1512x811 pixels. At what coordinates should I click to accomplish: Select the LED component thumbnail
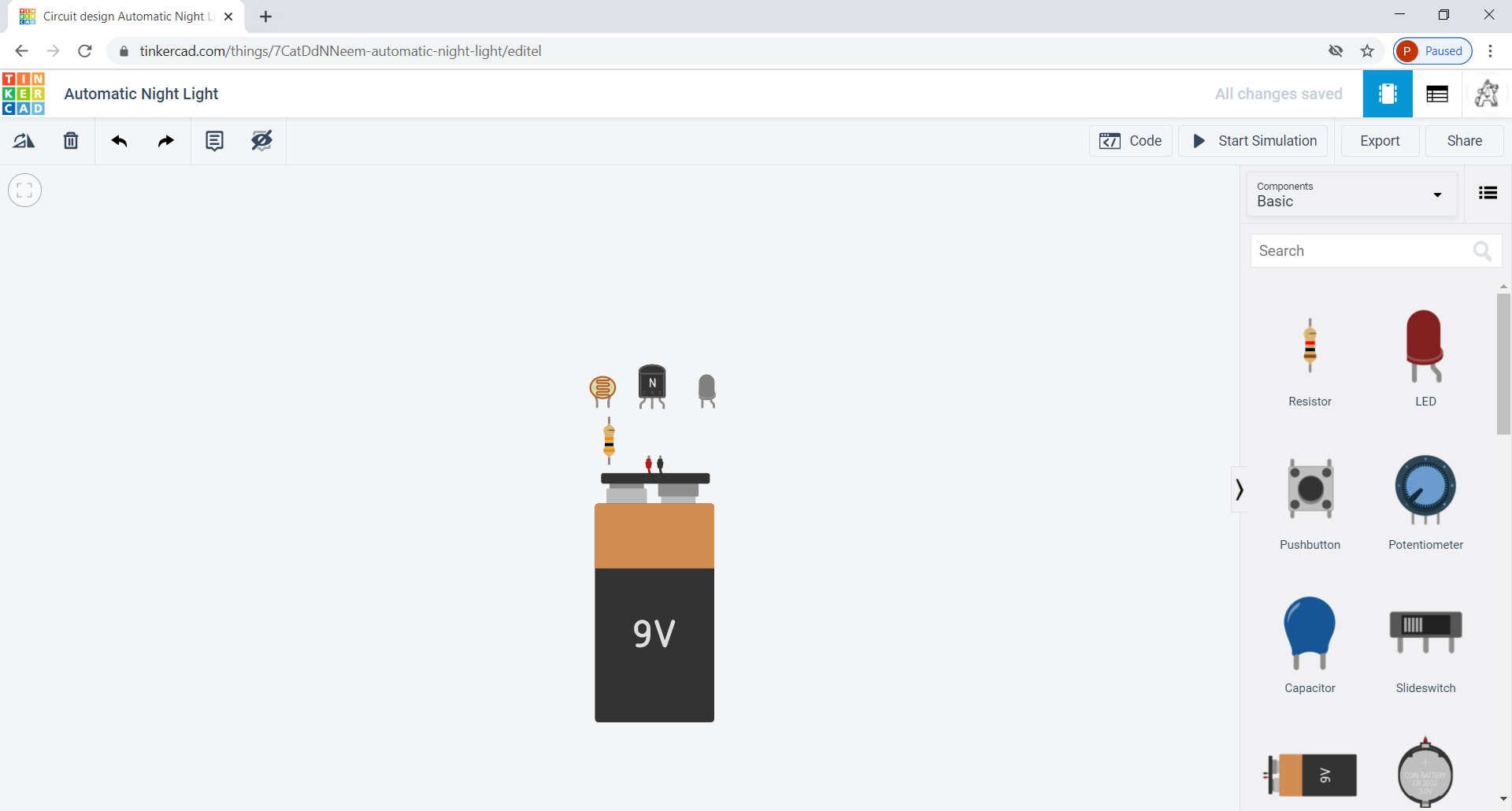point(1425,345)
